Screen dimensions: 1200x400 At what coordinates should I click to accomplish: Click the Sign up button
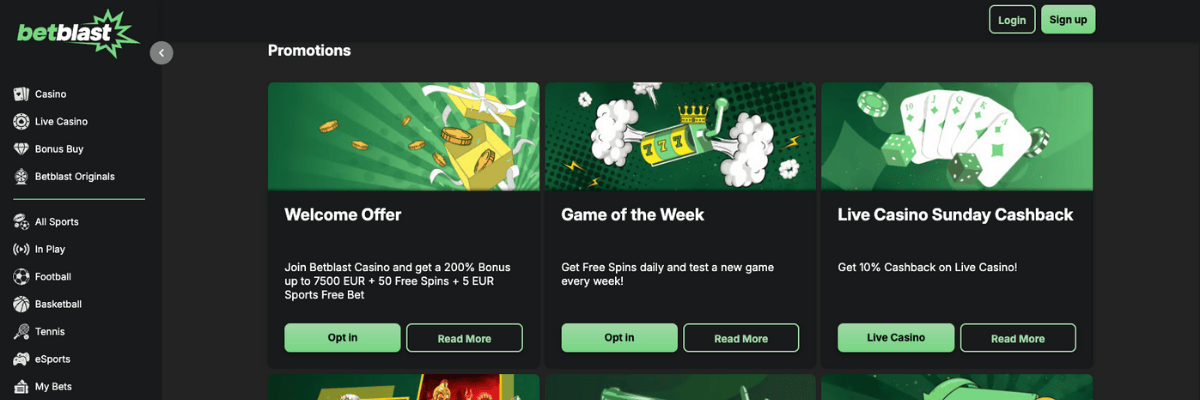tap(1068, 20)
